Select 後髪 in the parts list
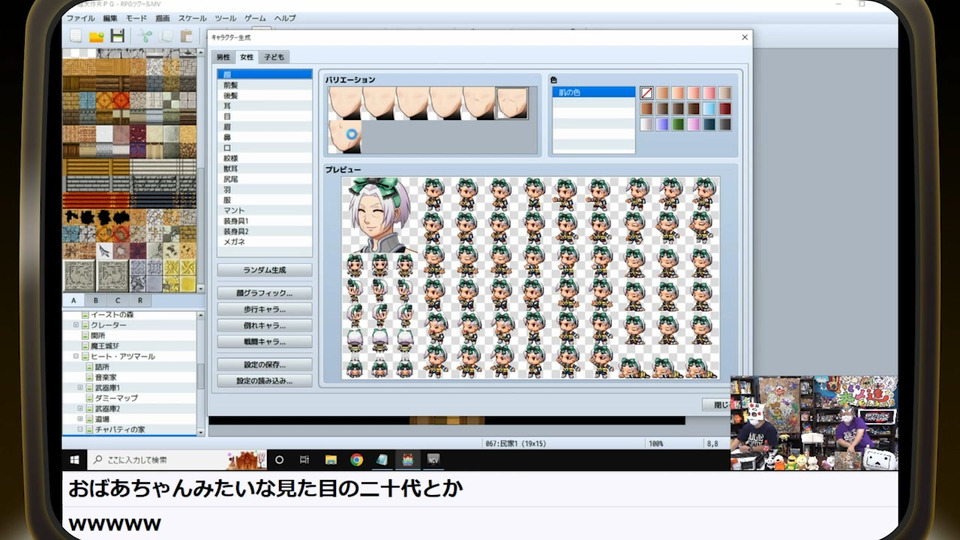Screen dimensions: 960x540 pos(264,96)
